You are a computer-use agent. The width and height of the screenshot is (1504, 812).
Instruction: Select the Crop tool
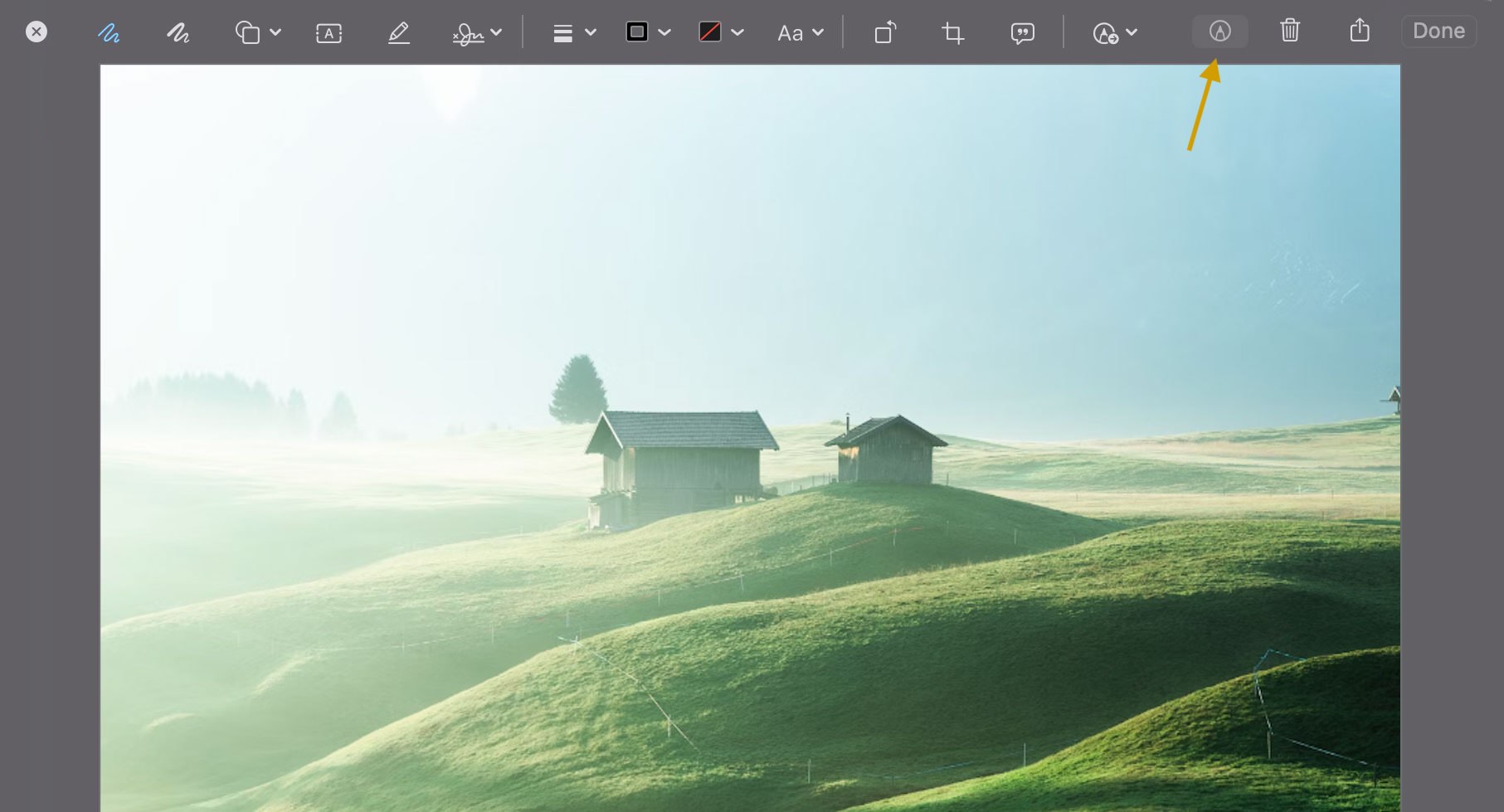pos(953,33)
